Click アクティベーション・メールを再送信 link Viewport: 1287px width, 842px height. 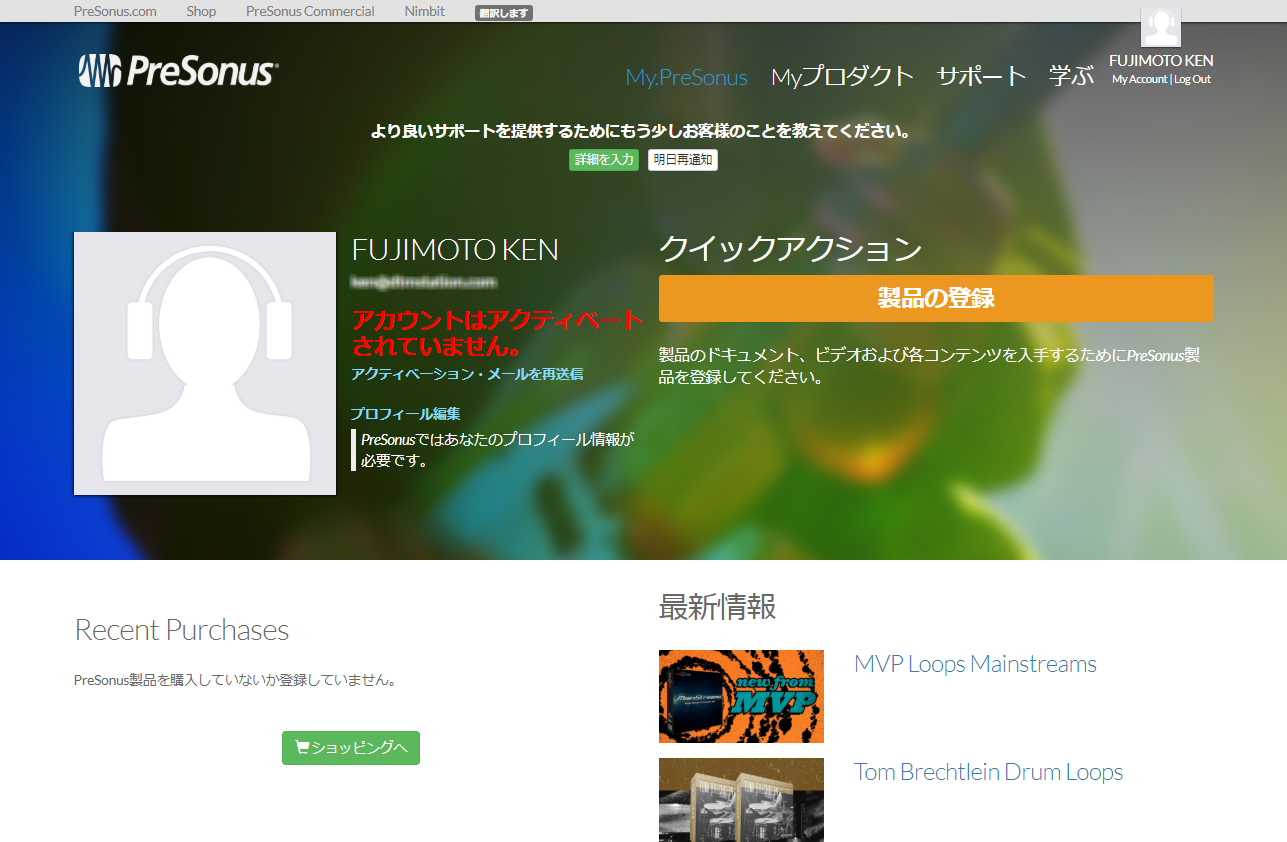click(x=467, y=374)
